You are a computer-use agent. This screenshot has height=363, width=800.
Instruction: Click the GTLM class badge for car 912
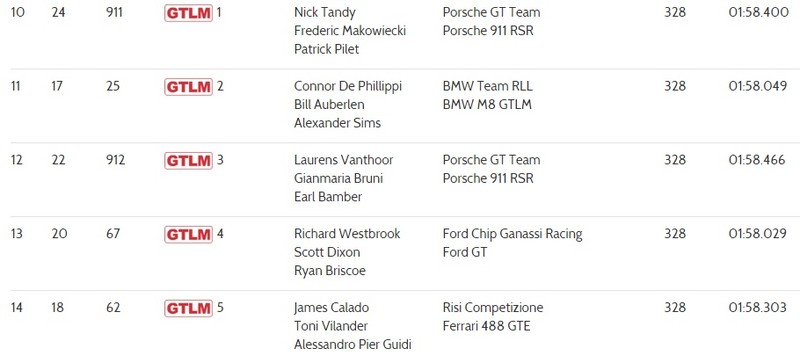[188, 161]
